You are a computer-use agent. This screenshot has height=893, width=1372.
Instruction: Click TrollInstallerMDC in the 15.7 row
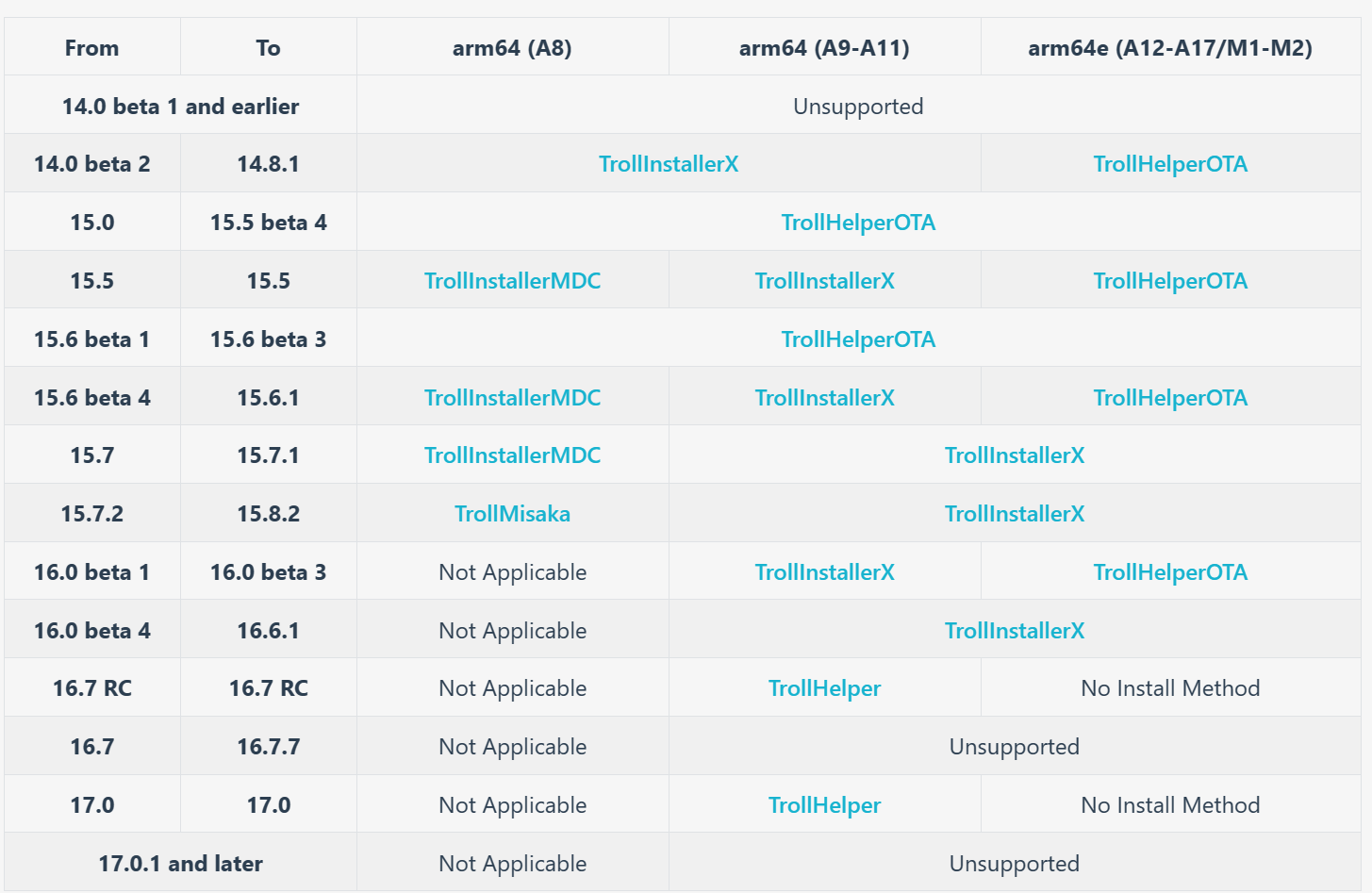coord(512,455)
